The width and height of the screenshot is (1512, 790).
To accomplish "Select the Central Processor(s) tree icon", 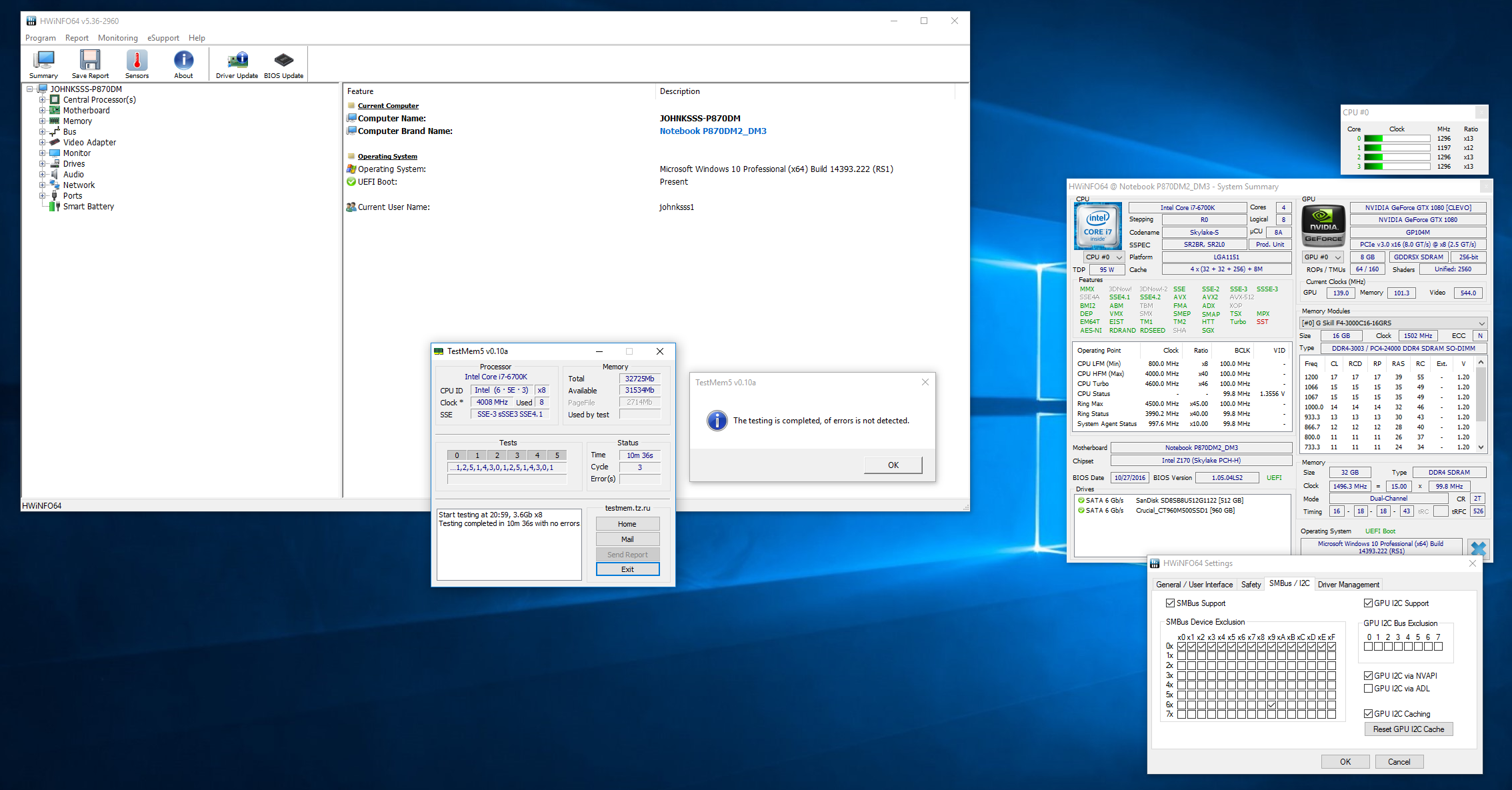I will pyautogui.click(x=55, y=99).
